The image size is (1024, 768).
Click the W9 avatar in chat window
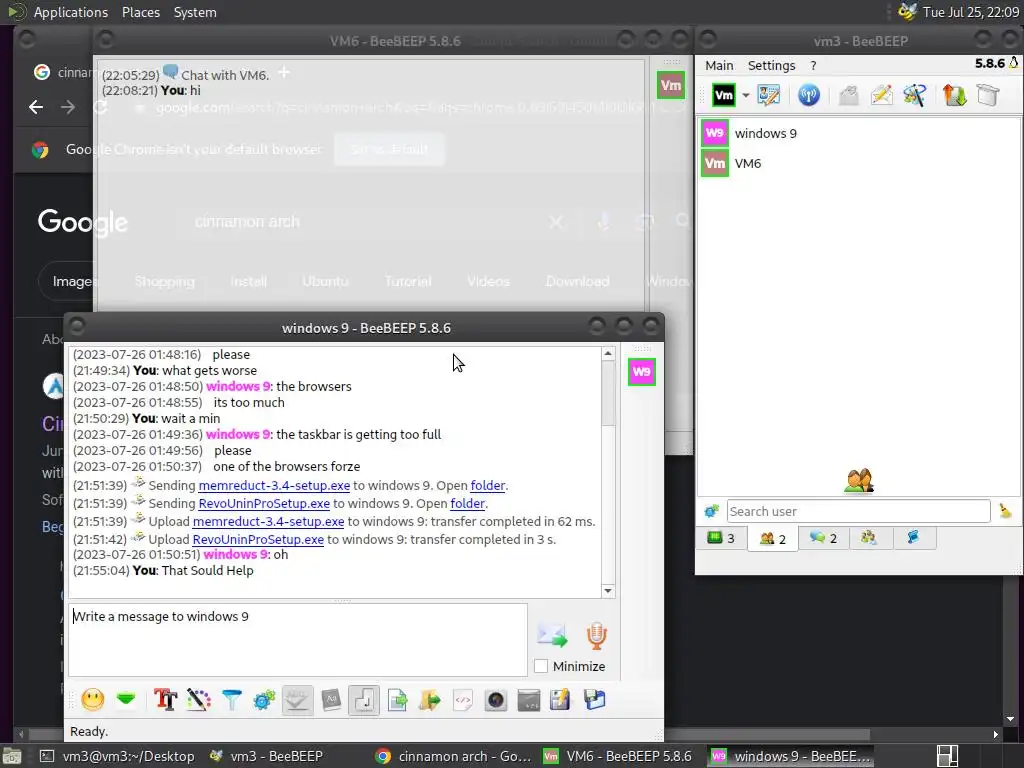641,372
